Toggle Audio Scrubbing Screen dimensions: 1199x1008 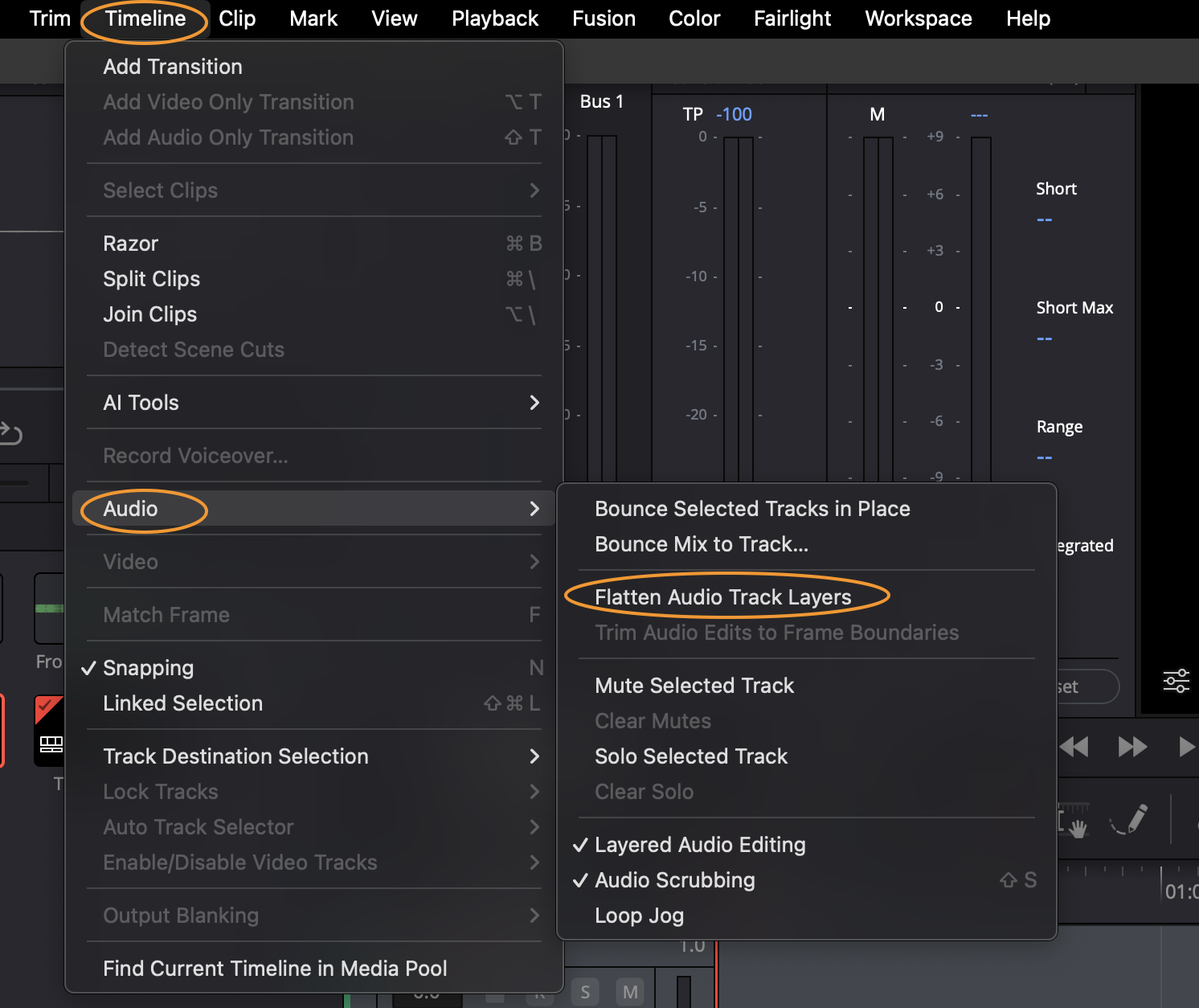click(807, 880)
